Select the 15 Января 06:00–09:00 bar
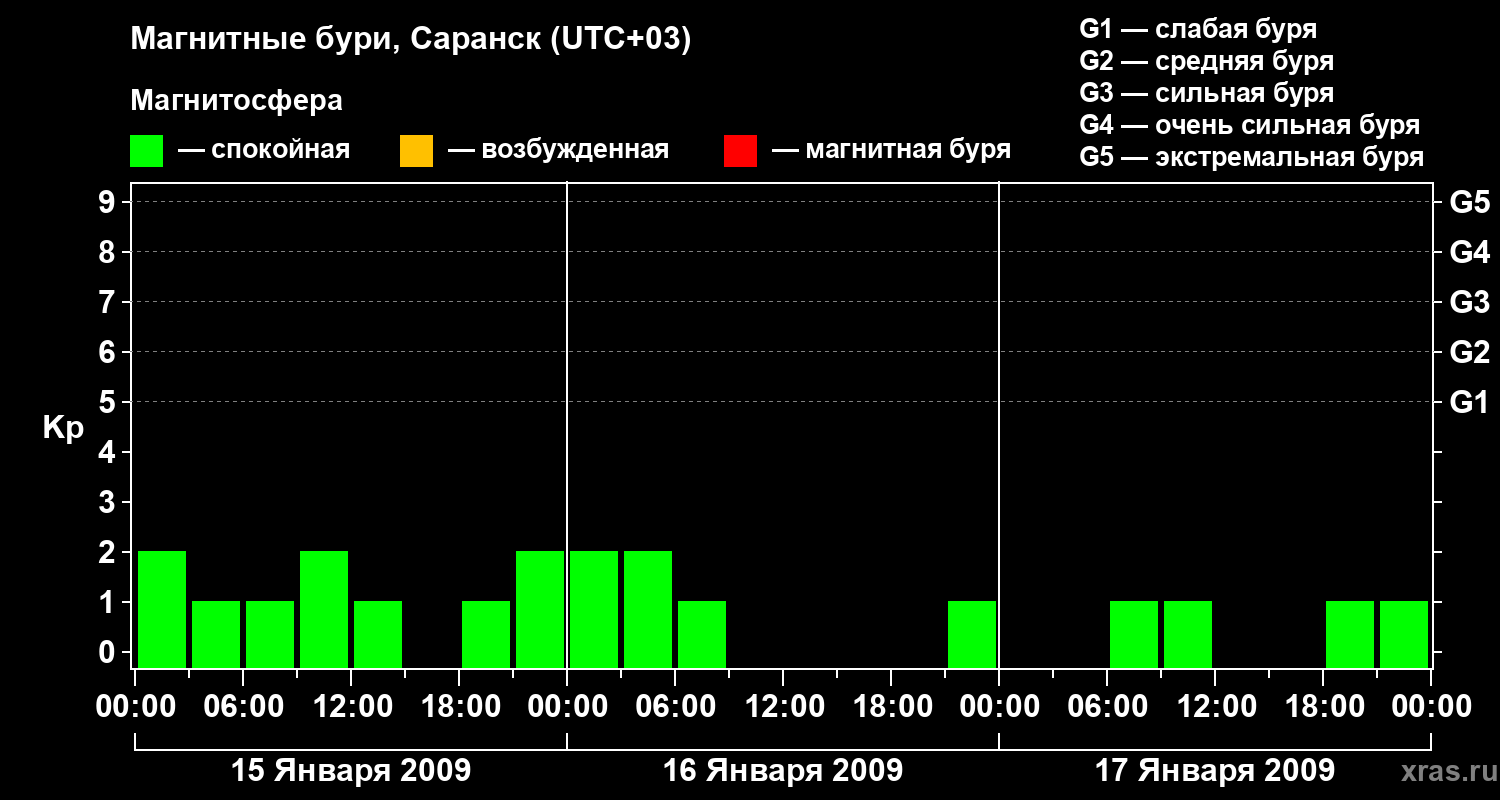This screenshot has height=800, width=1500. click(x=270, y=634)
